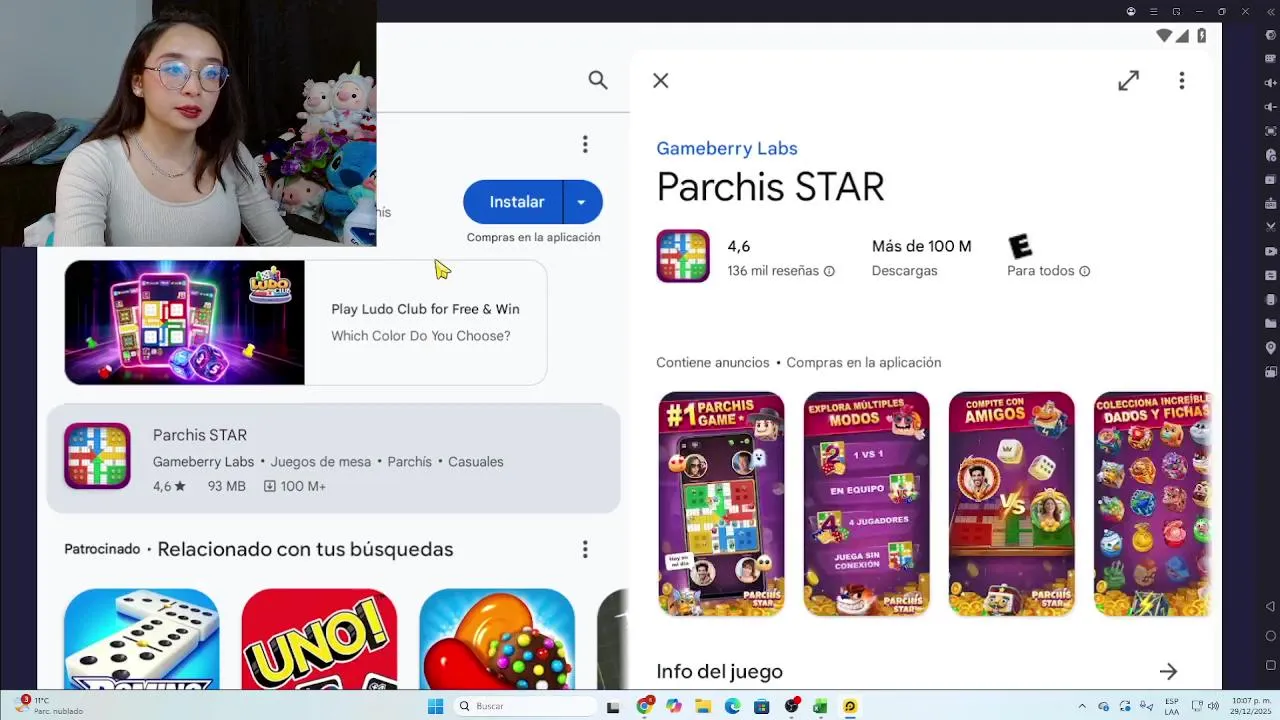Click the Info del juego heading

coord(719,672)
